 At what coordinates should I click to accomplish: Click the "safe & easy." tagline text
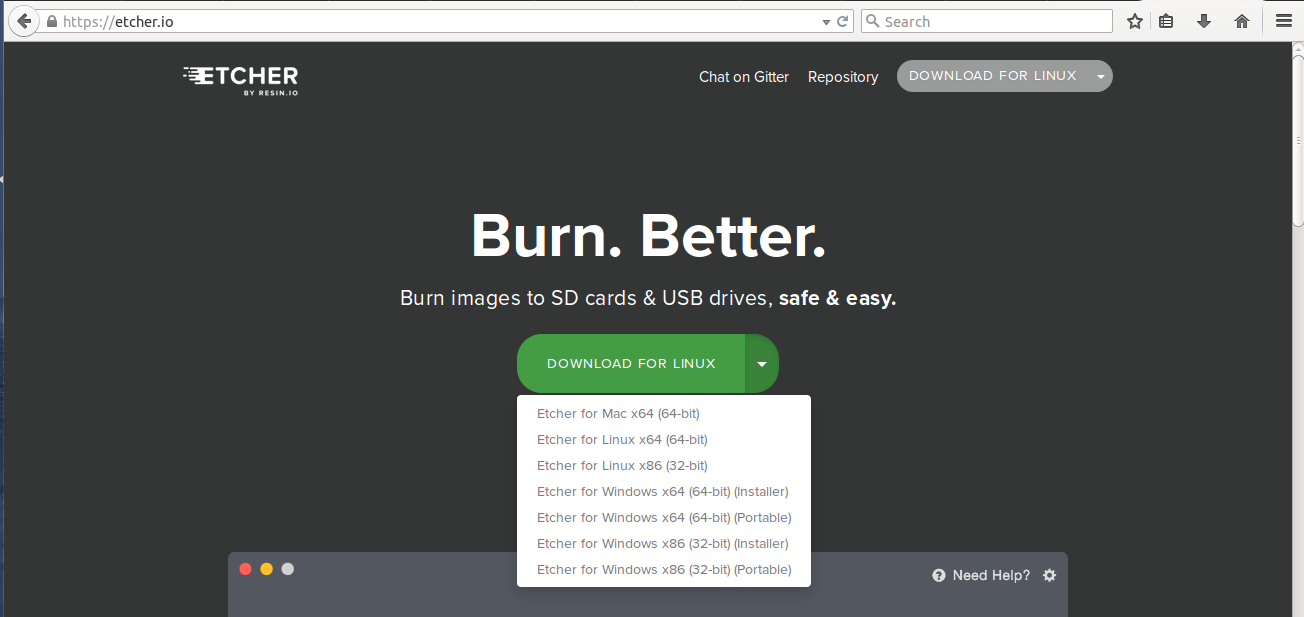coord(837,298)
